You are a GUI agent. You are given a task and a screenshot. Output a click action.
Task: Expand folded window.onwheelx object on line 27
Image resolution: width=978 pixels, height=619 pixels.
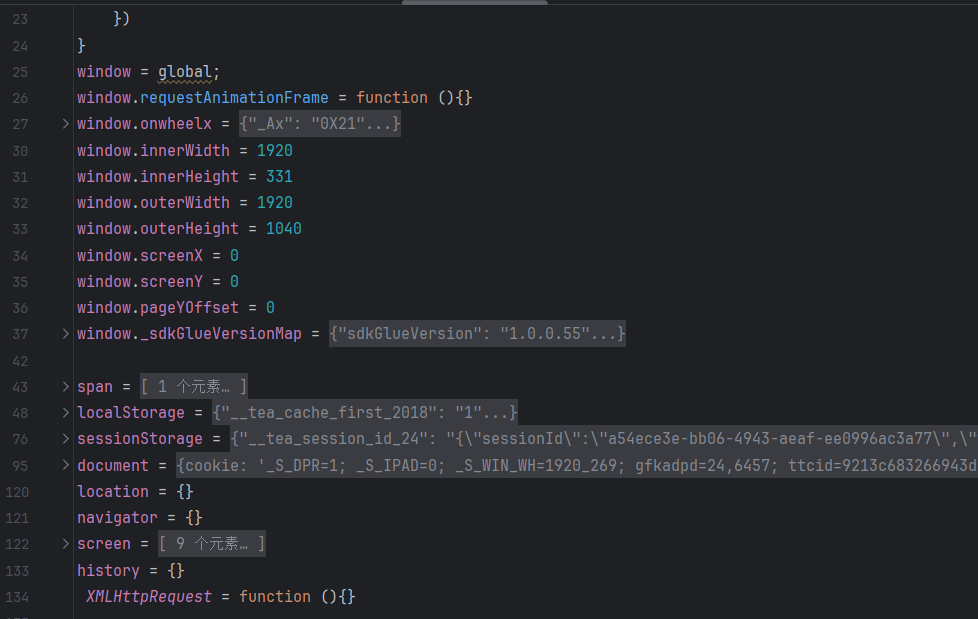coord(65,124)
